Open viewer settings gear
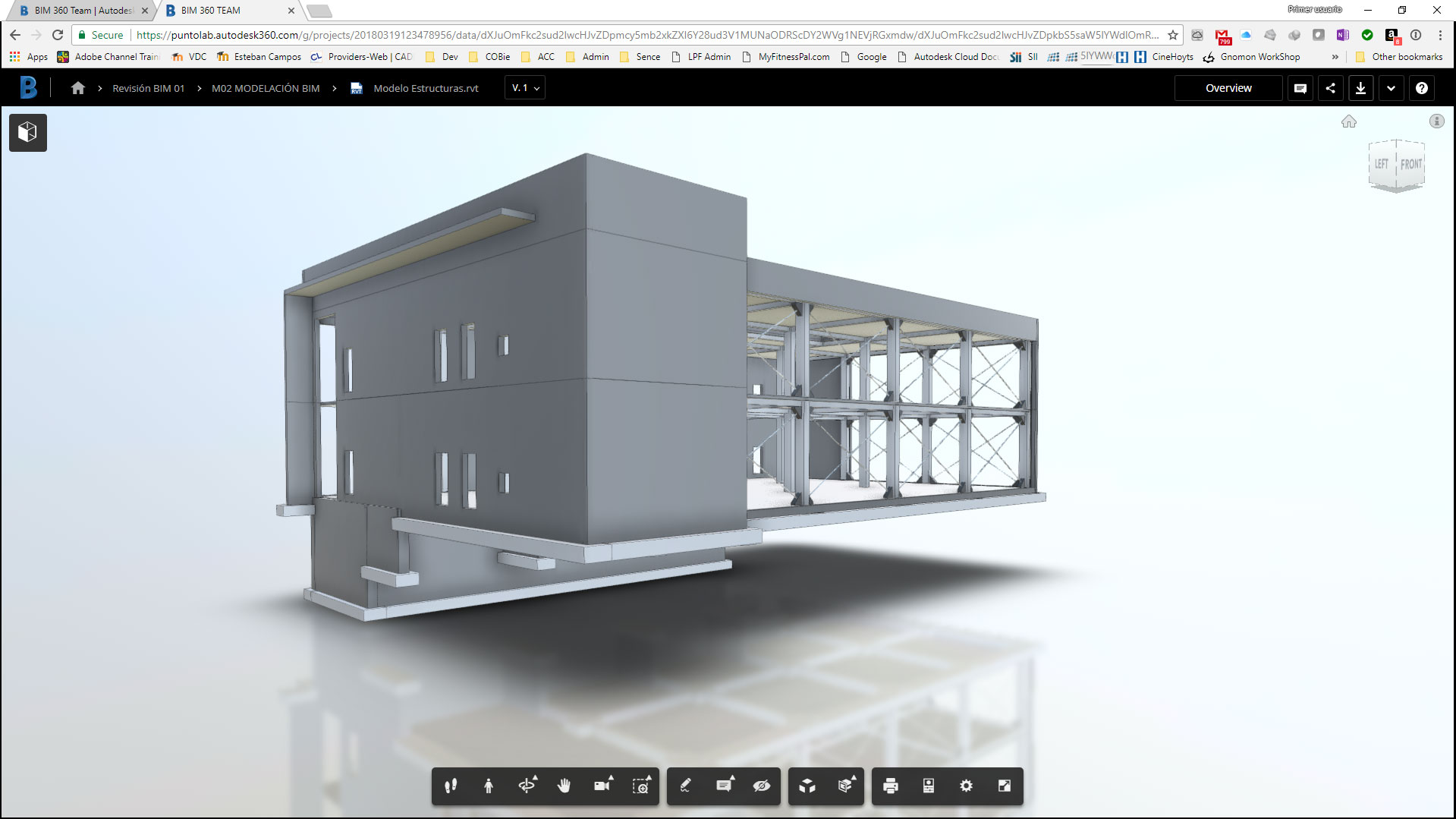This screenshot has width=1456, height=819. point(966,786)
